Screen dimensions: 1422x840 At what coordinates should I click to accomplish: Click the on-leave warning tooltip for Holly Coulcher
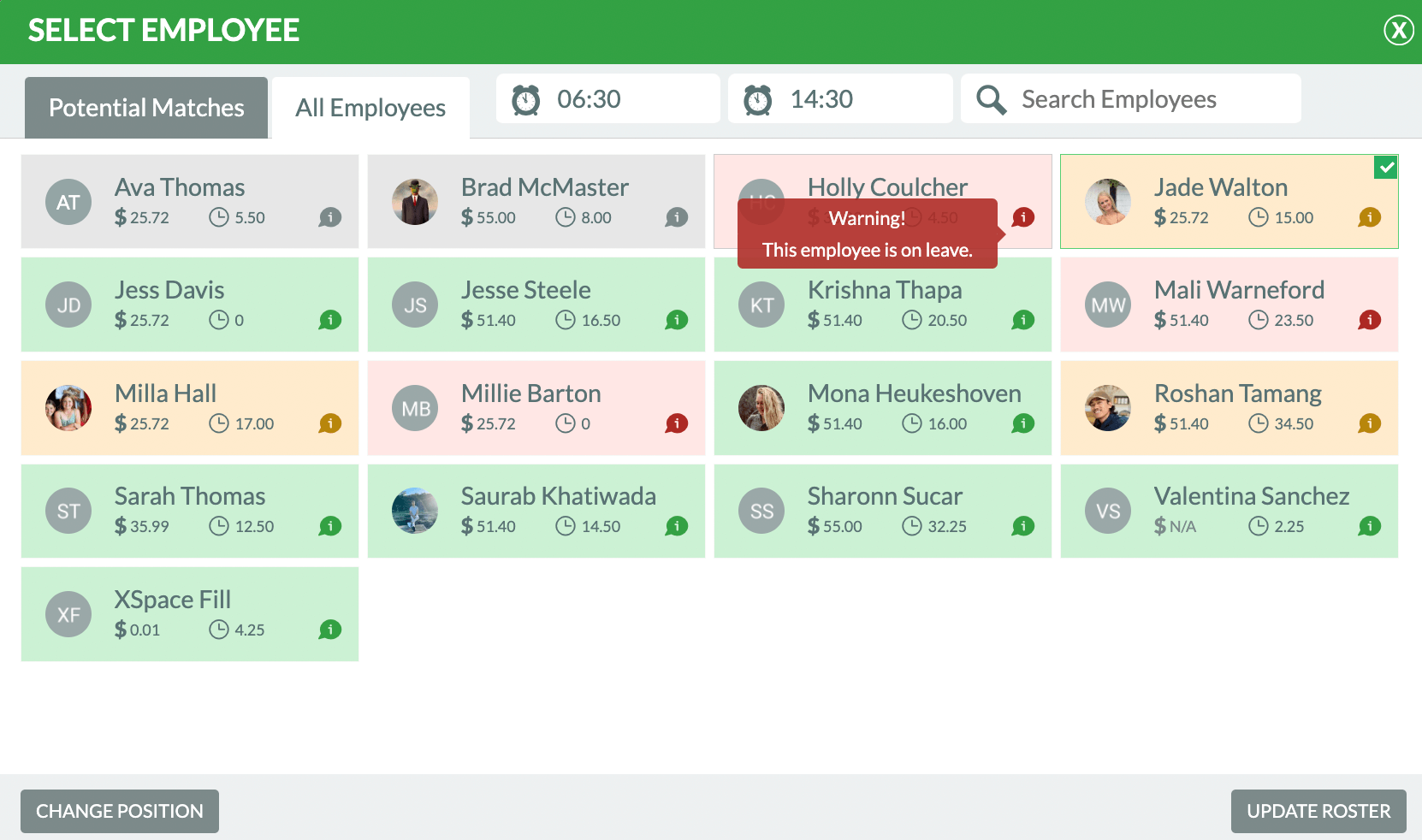coord(867,233)
